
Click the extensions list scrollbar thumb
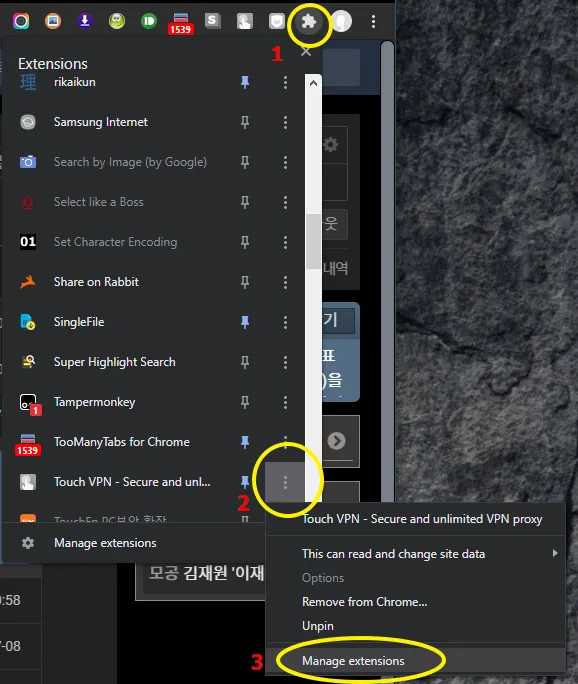point(313,241)
